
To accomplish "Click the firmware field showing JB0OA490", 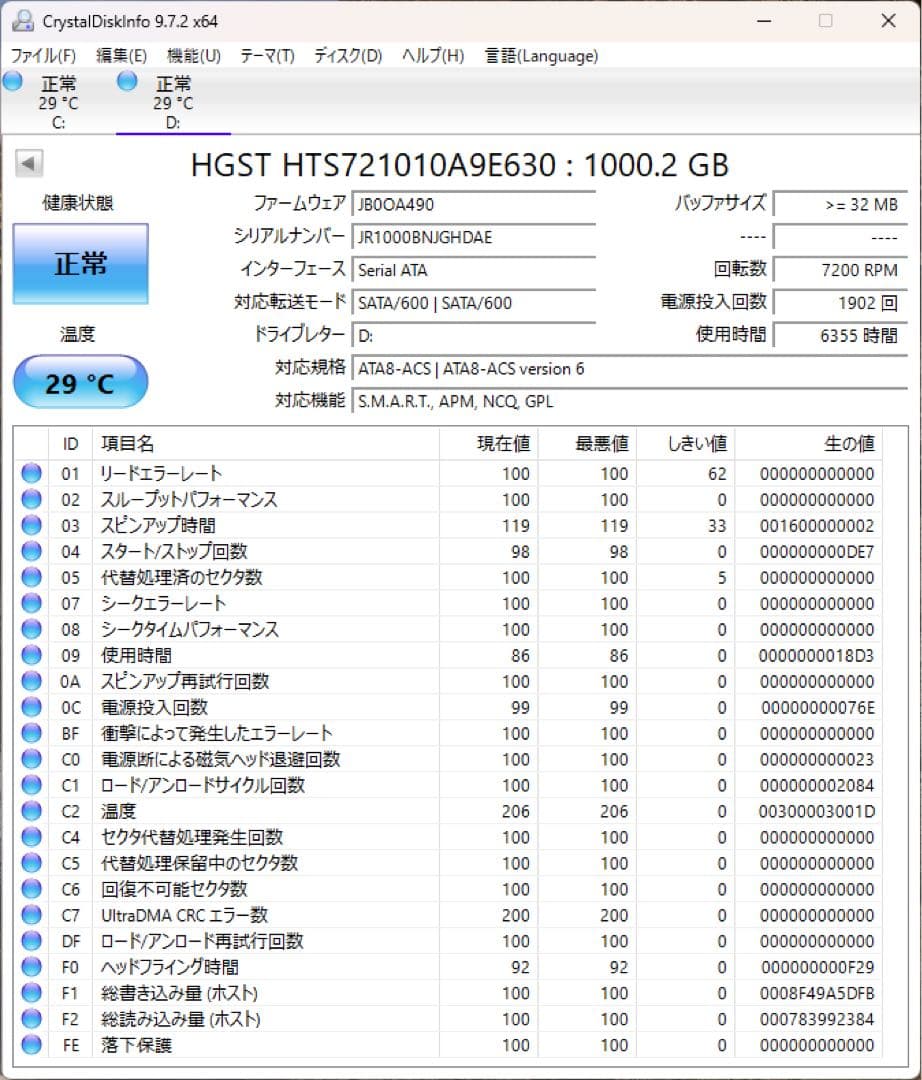I will tap(470, 205).
